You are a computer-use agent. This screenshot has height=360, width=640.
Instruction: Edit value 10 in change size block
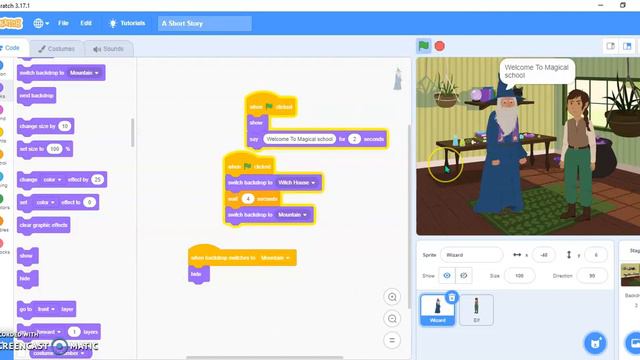pos(64,127)
